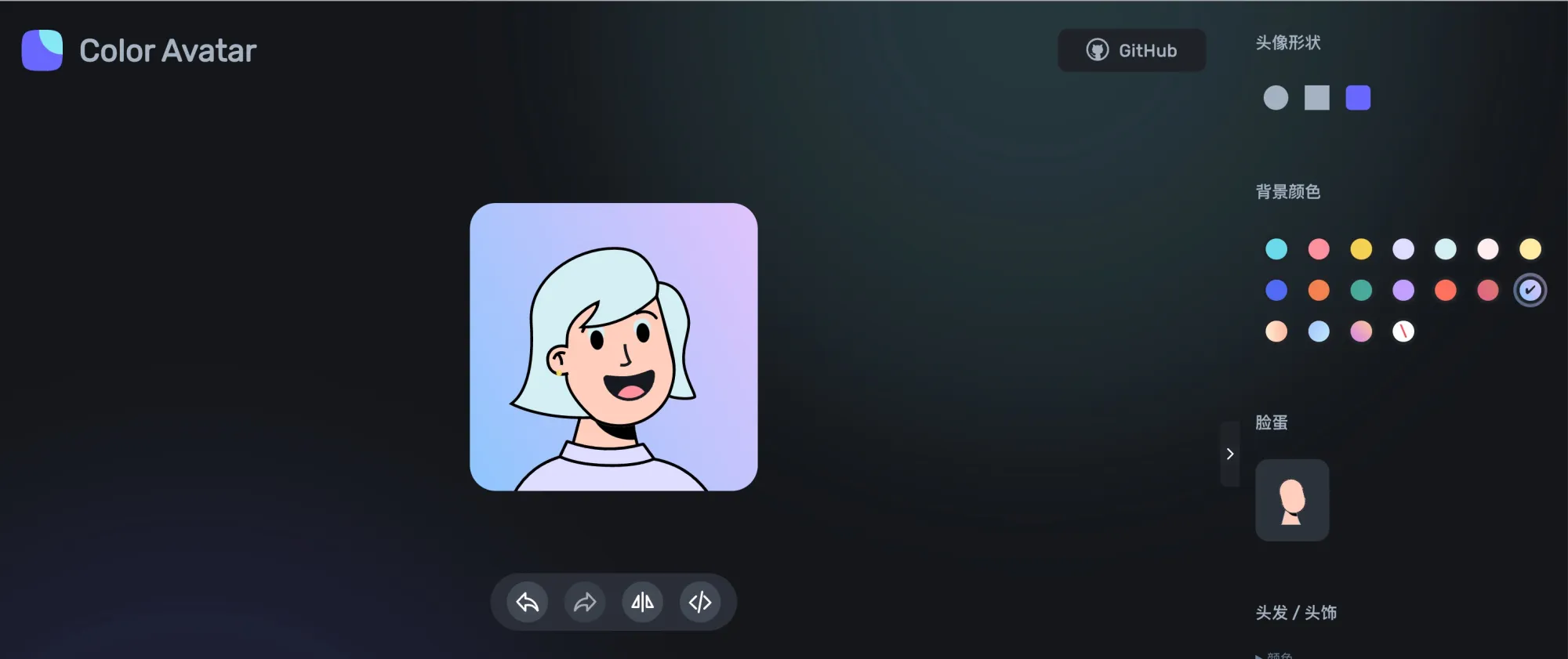1568x659 pixels.
Task: Select rounded square avatar shape
Action: (x=1358, y=98)
